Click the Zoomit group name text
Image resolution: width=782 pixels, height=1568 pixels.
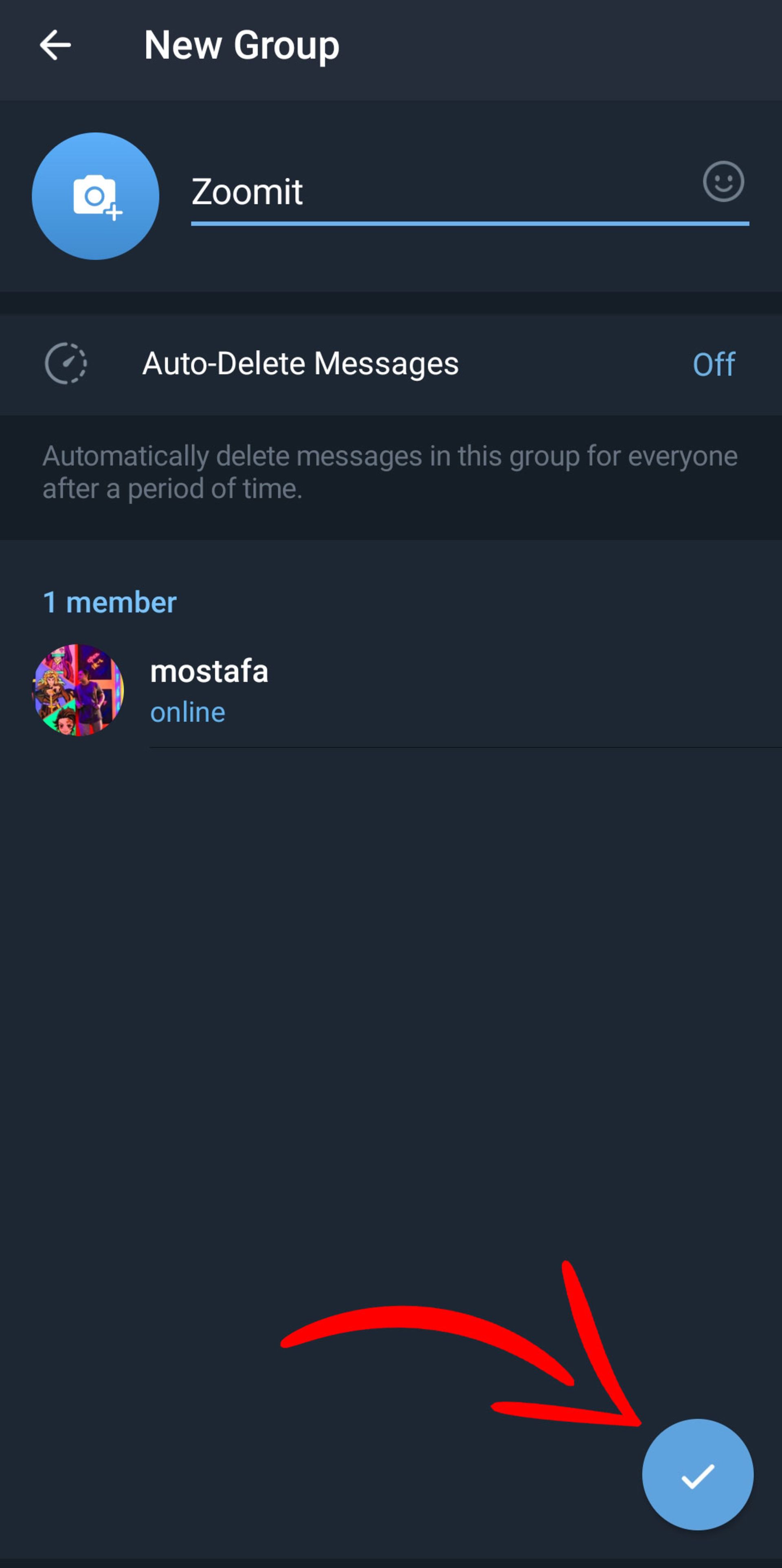tap(247, 192)
